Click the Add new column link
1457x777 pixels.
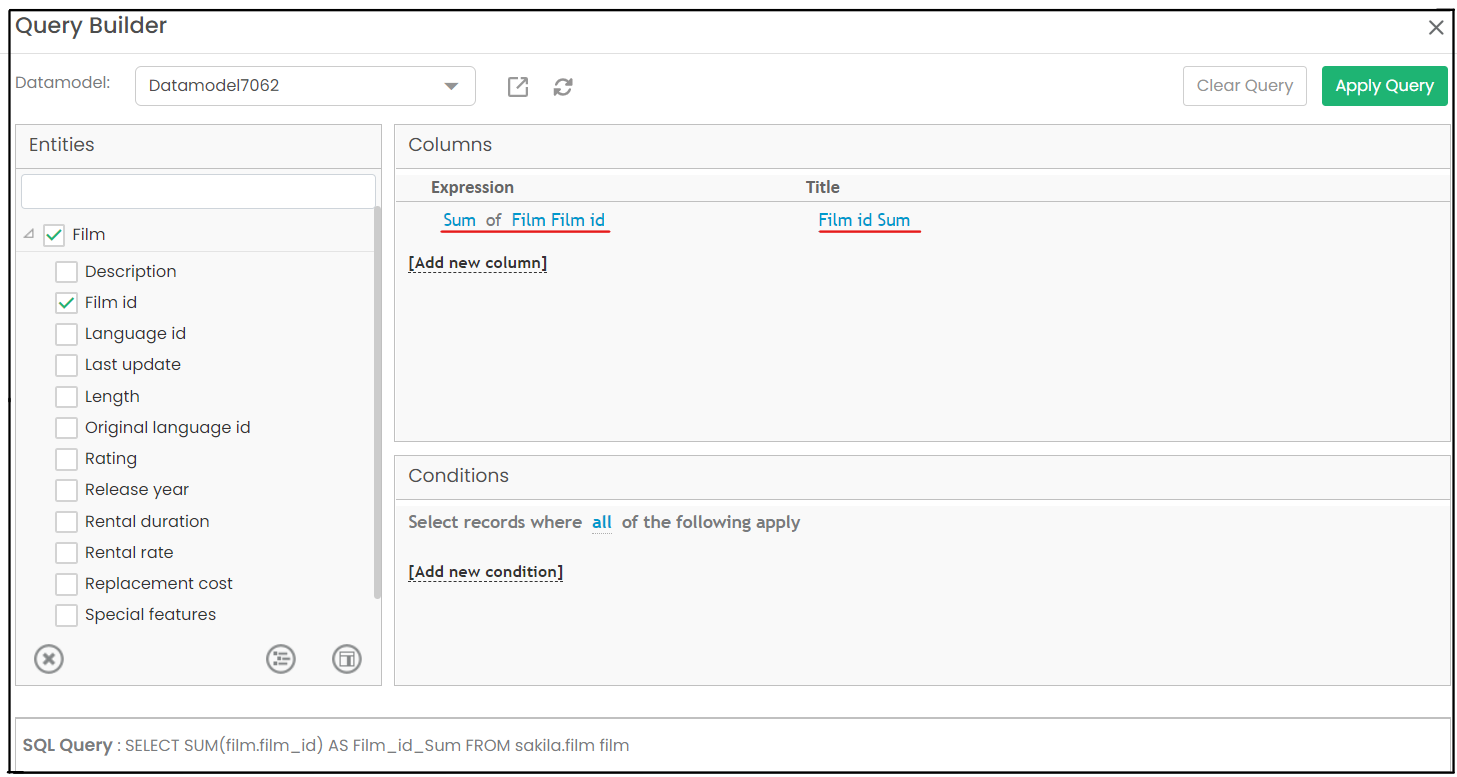point(478,263)
